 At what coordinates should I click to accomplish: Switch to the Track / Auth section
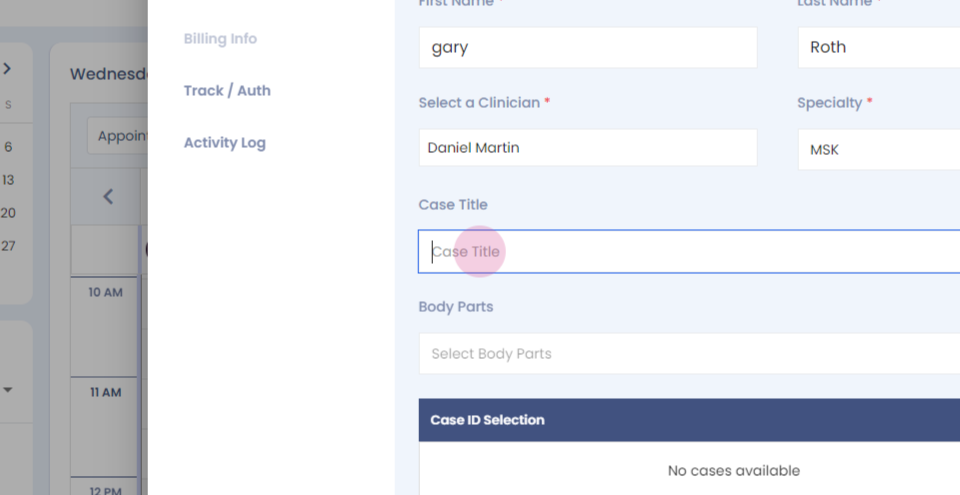pos(227,91)
